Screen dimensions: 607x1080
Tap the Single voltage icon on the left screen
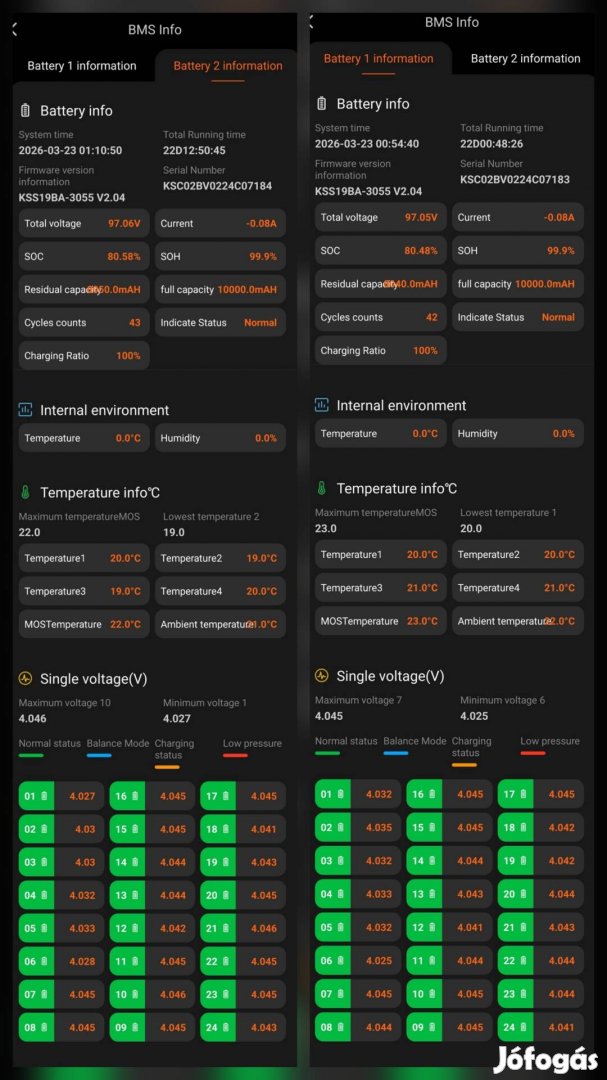coord(25,679)
